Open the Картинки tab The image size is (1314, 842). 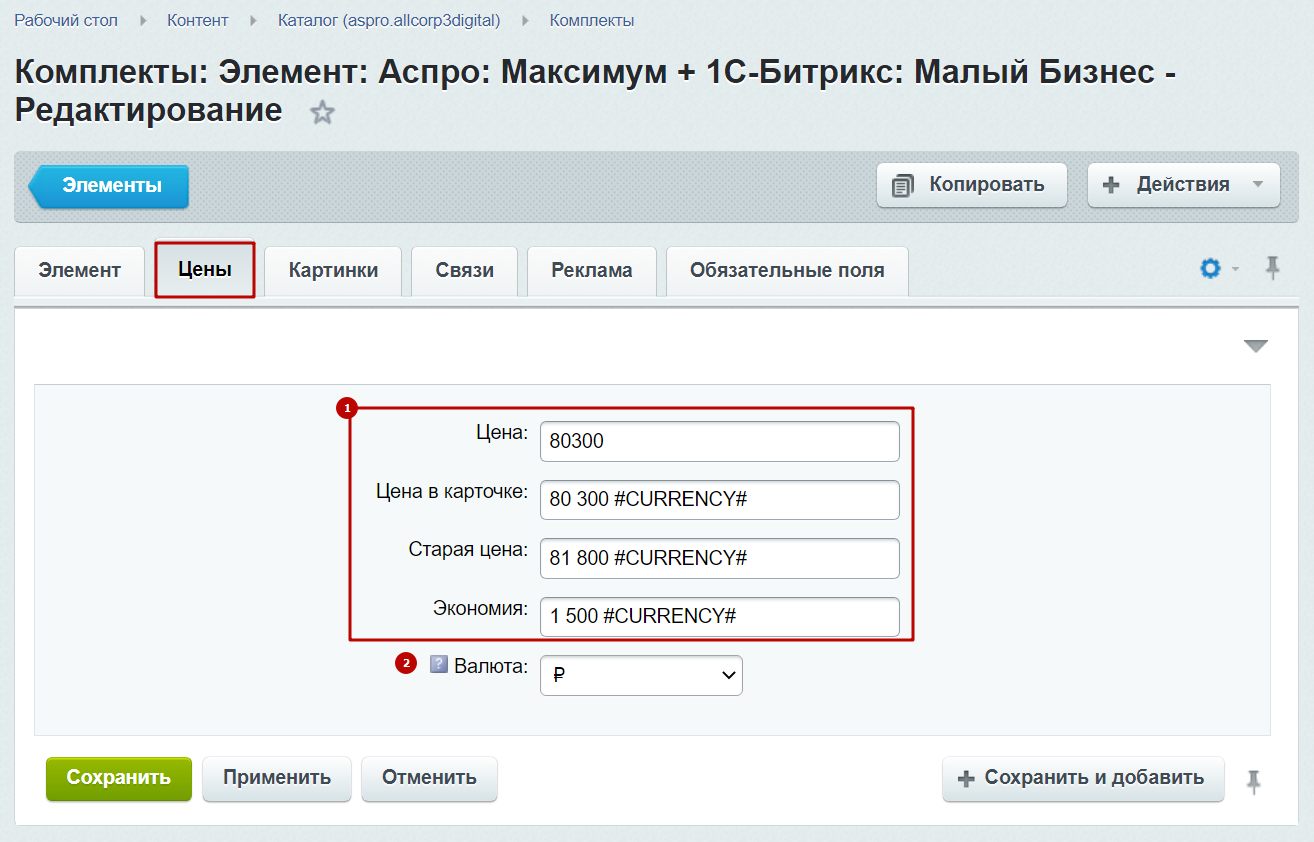[333, 270]
